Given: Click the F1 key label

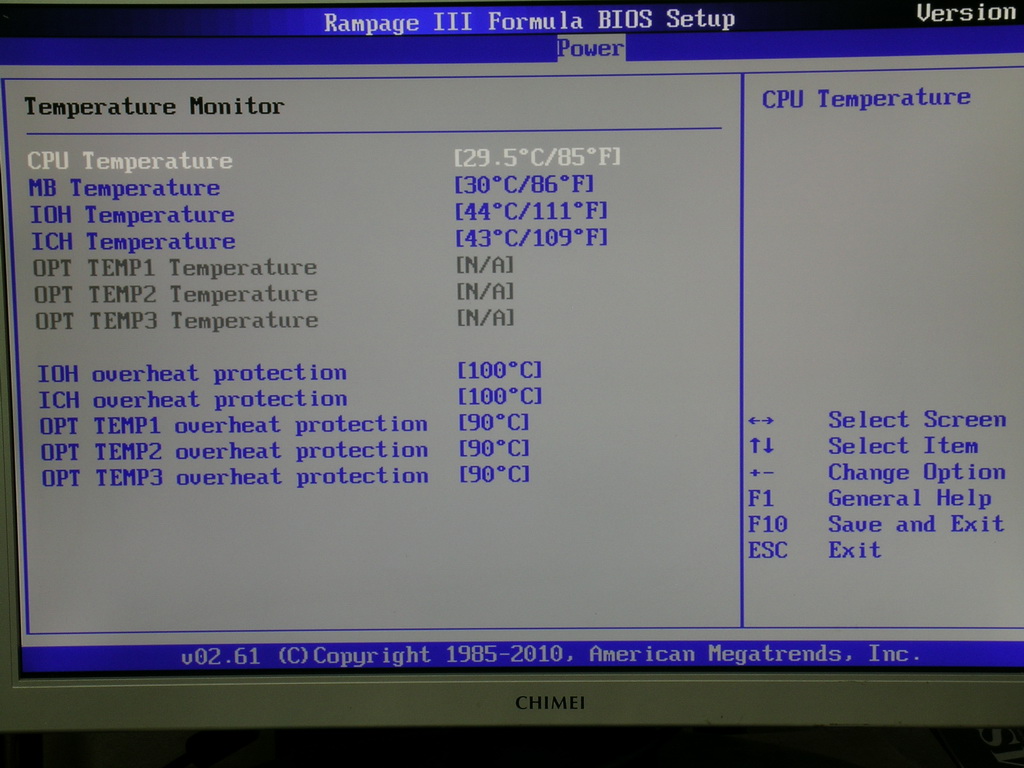Looking at the screenshot, I should coord(761,498).
